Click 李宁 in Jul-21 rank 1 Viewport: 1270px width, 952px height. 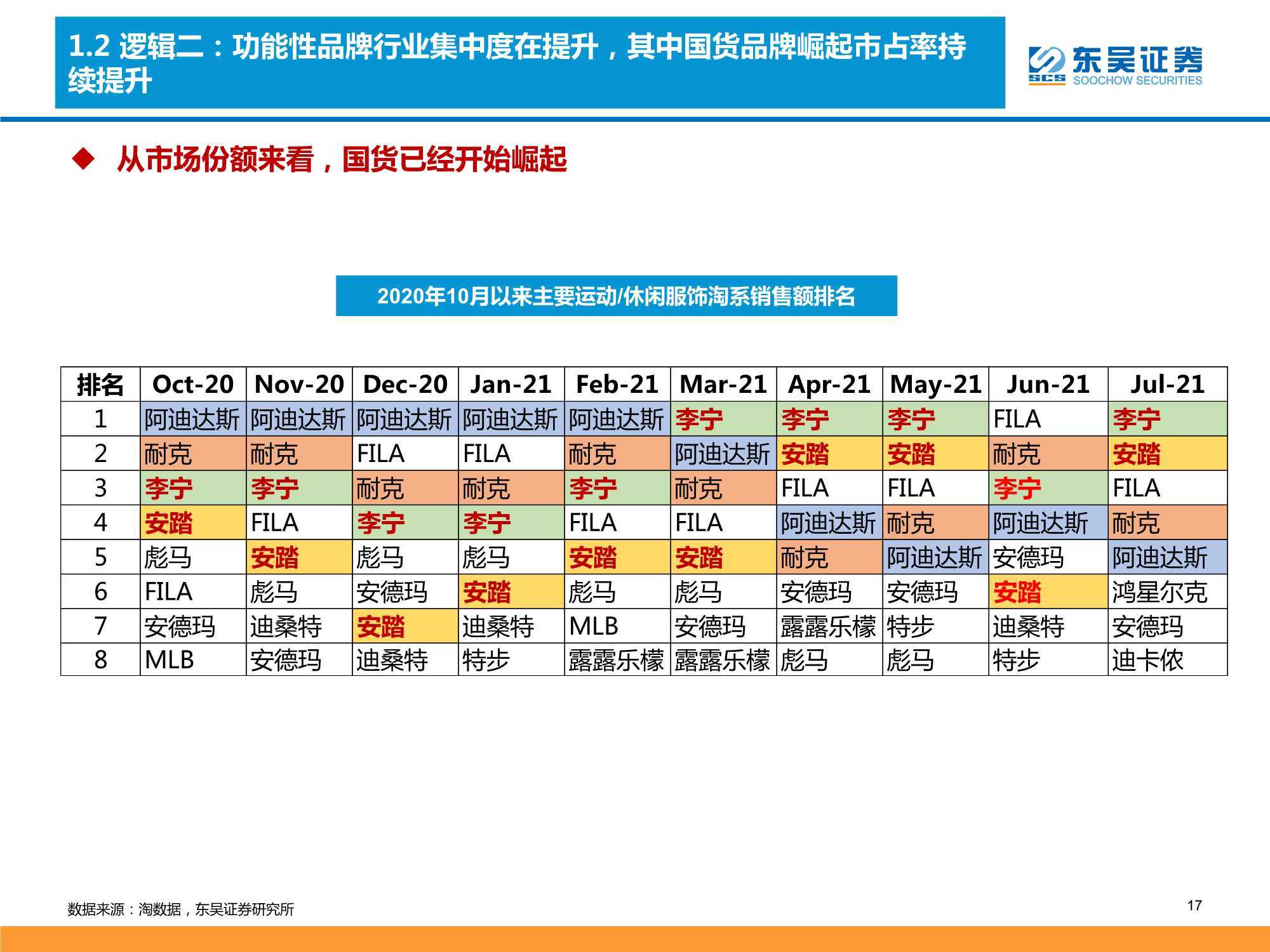(1168, 419)
